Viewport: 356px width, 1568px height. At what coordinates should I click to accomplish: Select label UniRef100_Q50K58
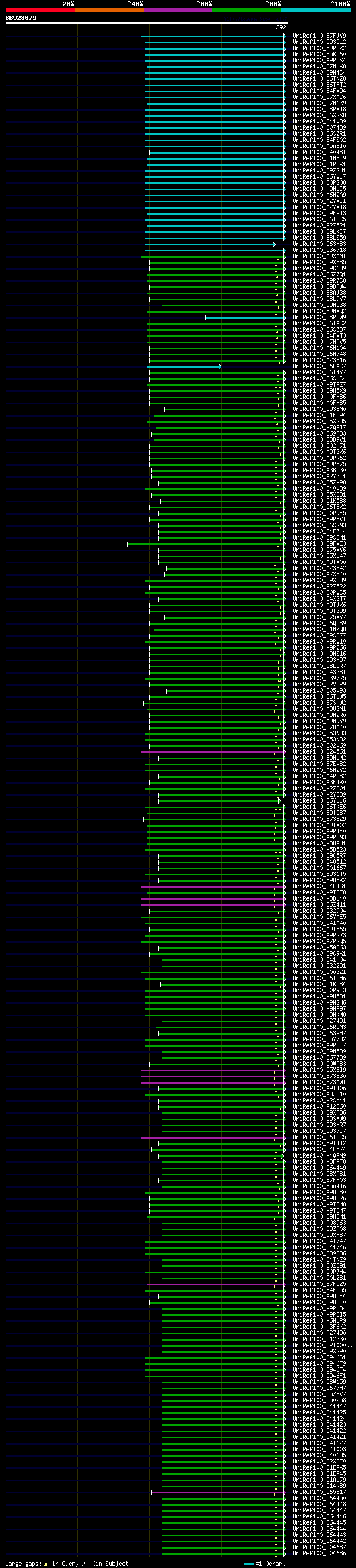(x=319, y=1401)
